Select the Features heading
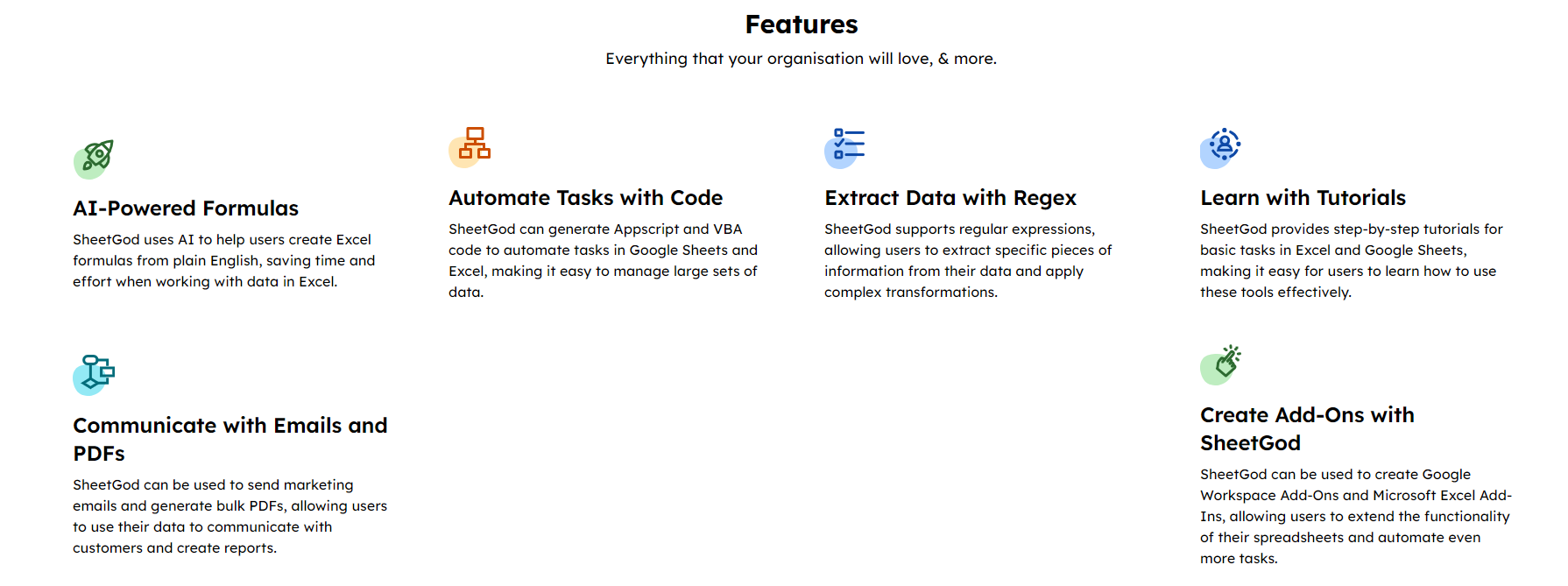 (x=802, y=25)
